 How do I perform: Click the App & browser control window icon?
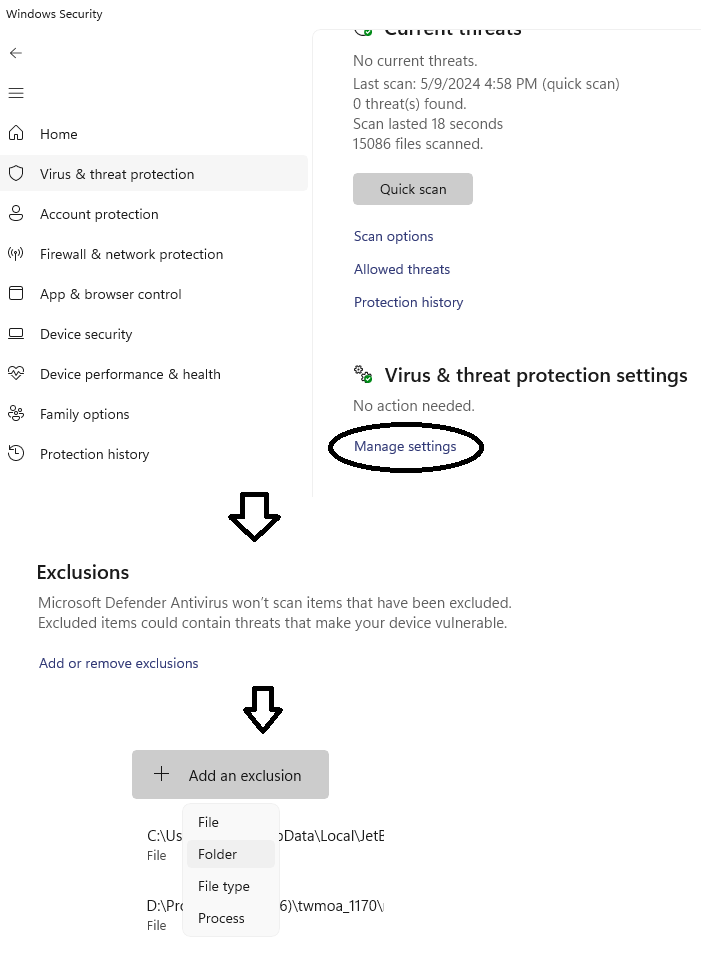16,293
